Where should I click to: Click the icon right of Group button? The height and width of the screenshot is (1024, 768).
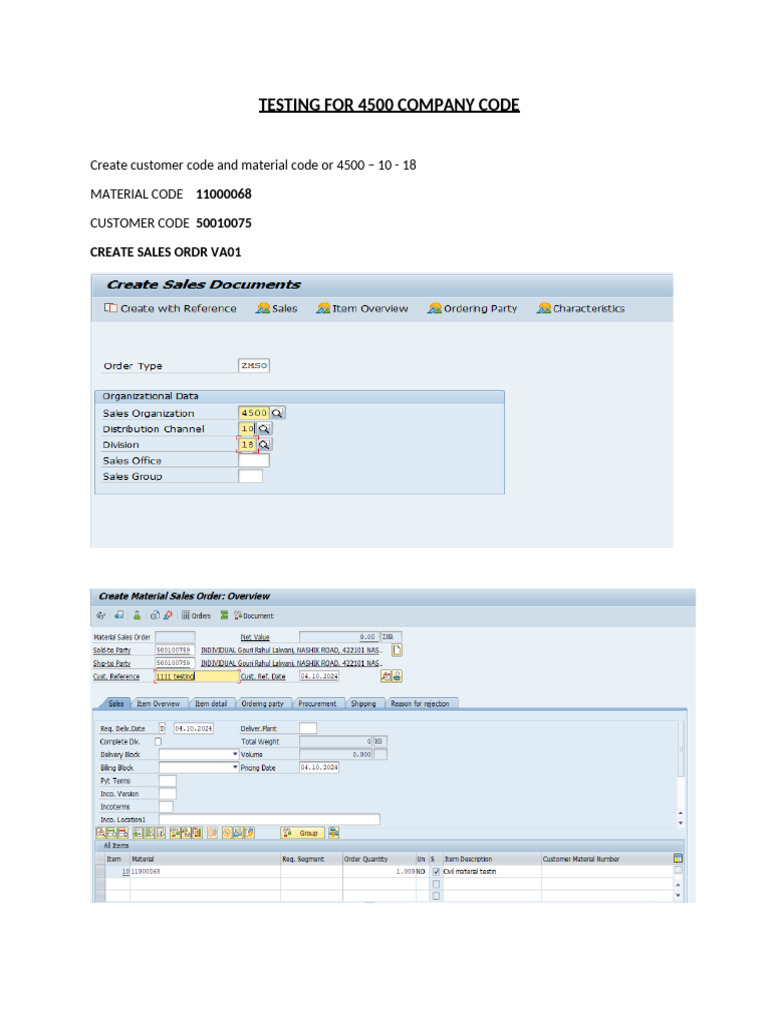coord(334,833)
